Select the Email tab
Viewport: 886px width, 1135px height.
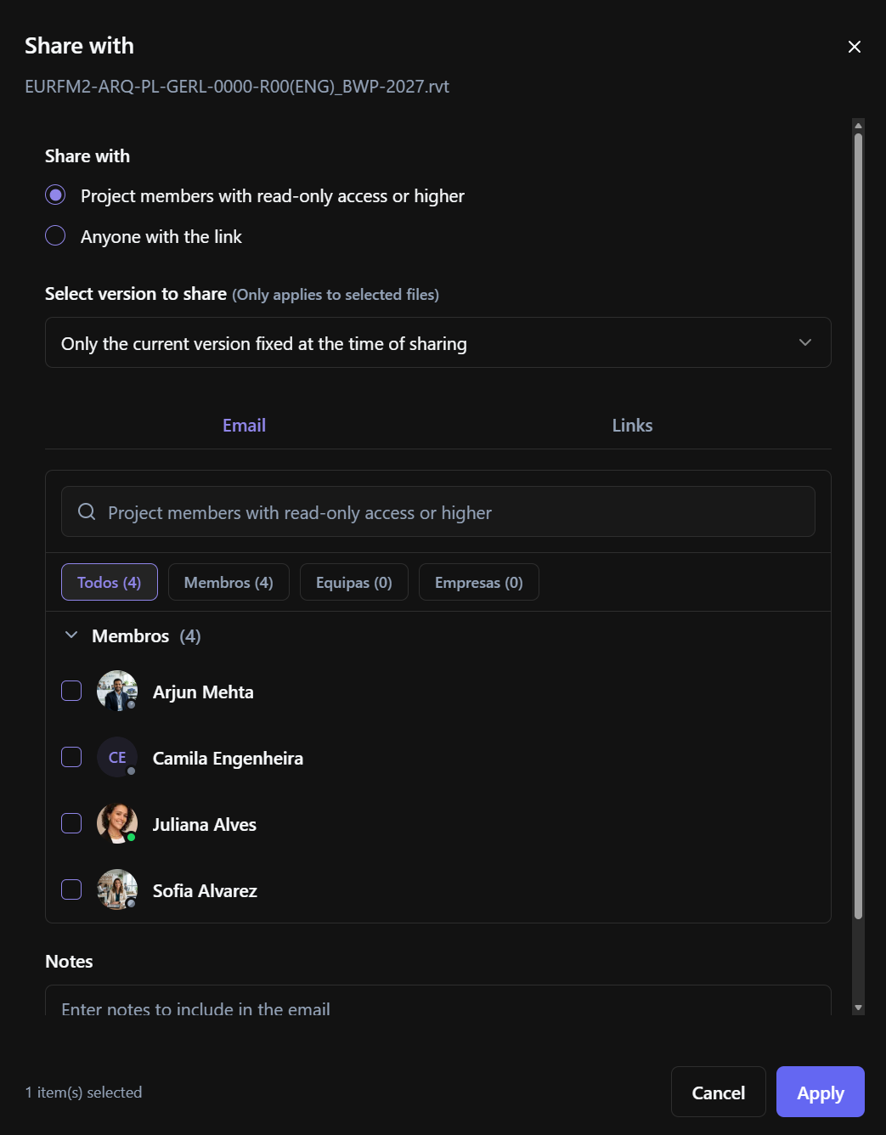[244, 426]
